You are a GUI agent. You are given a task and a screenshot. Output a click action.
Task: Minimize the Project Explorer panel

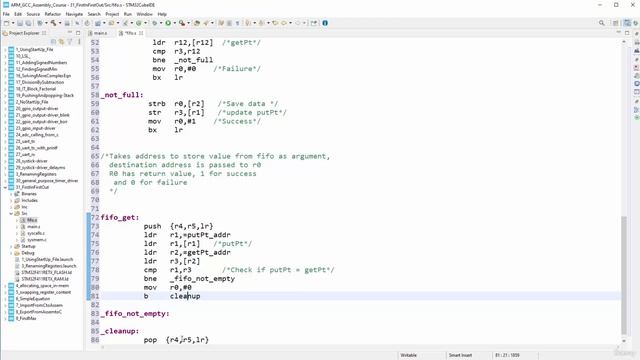pos(70,33)
